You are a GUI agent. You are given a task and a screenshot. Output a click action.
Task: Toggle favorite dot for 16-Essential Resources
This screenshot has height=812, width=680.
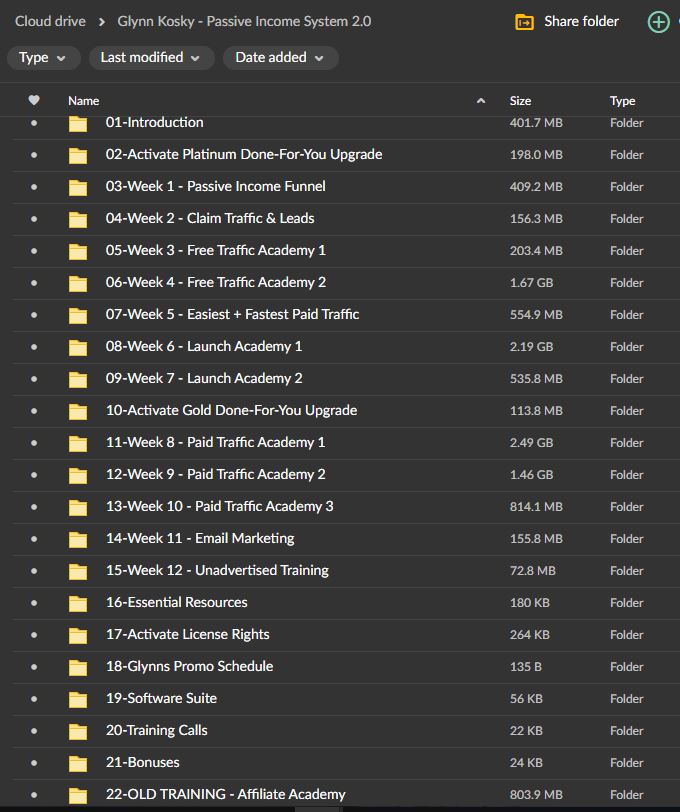[34, 603]
